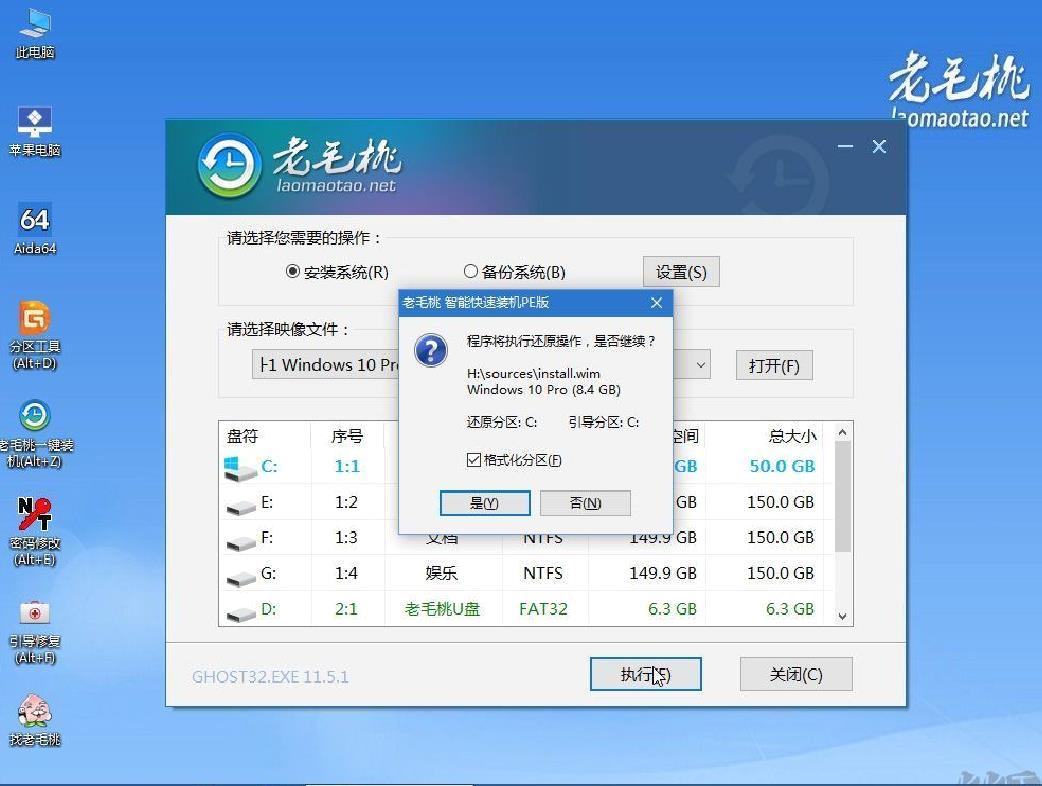The width and height of the screenshot is (1042, 786).
Task: Launch 老毛桃一键装机 (Alt+Z) desktop icon
Action: click(x=35, y=433)
